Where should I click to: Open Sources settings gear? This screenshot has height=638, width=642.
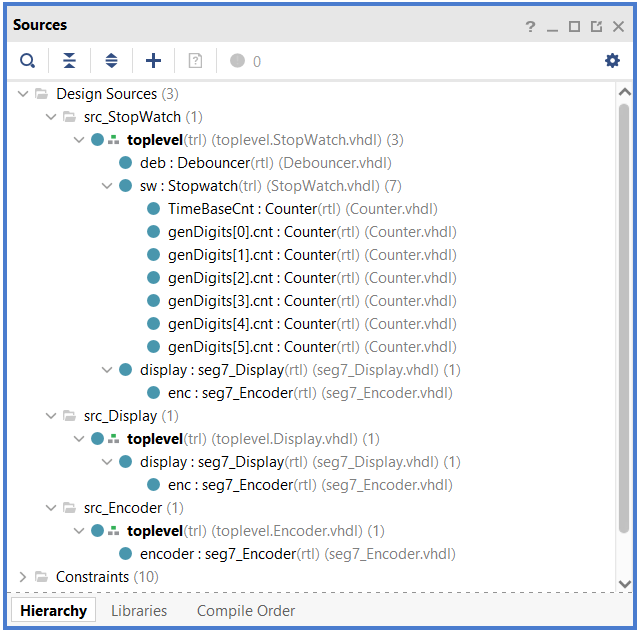[612, 61]
